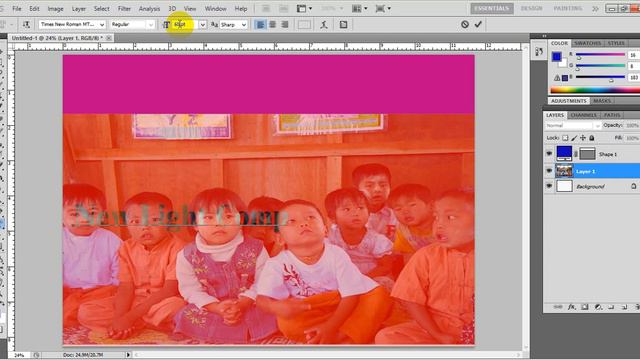Toggle the text orientation icon

point(26,24)
